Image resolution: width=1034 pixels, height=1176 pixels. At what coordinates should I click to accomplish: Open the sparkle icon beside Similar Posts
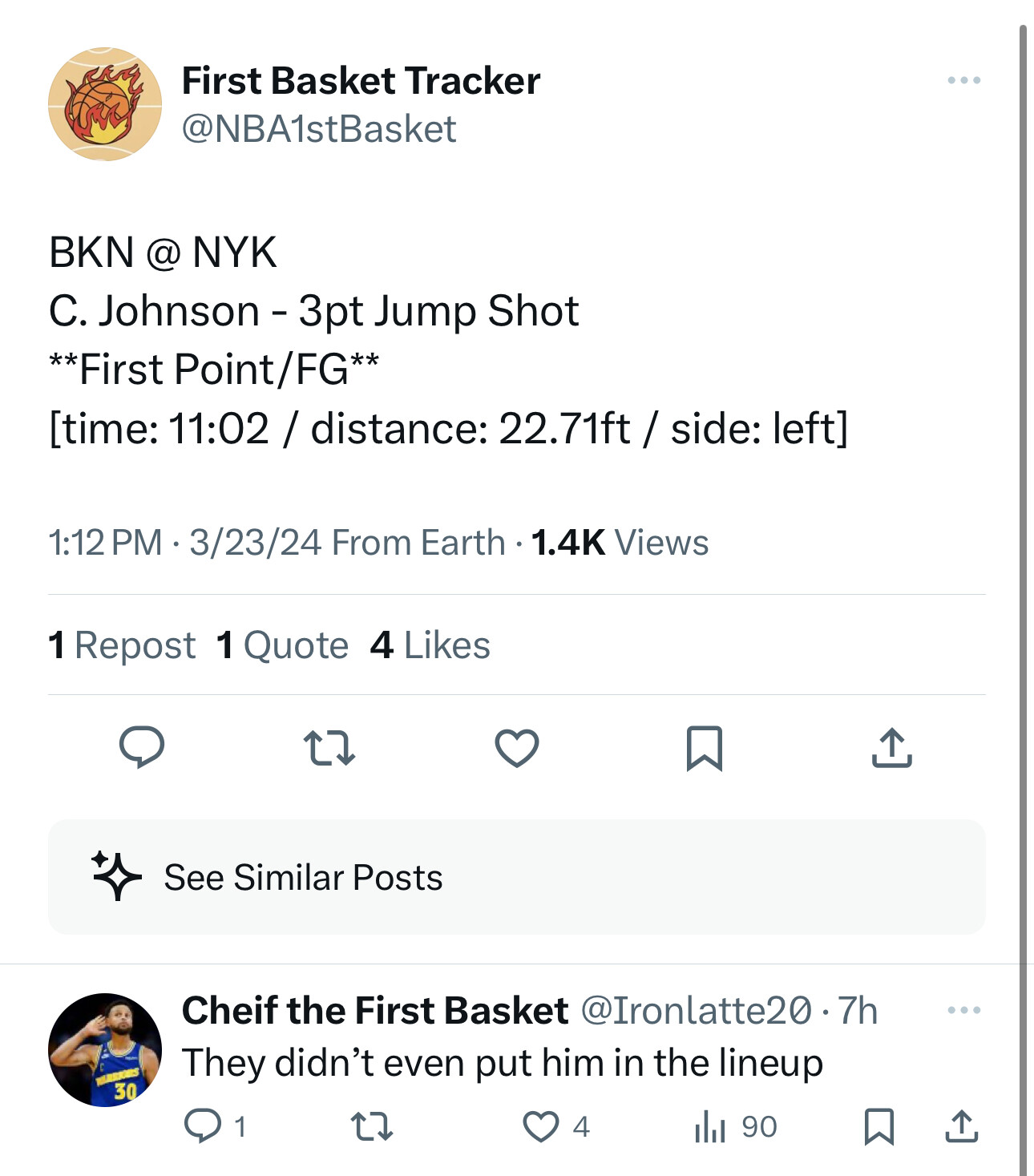coord(116,876)
